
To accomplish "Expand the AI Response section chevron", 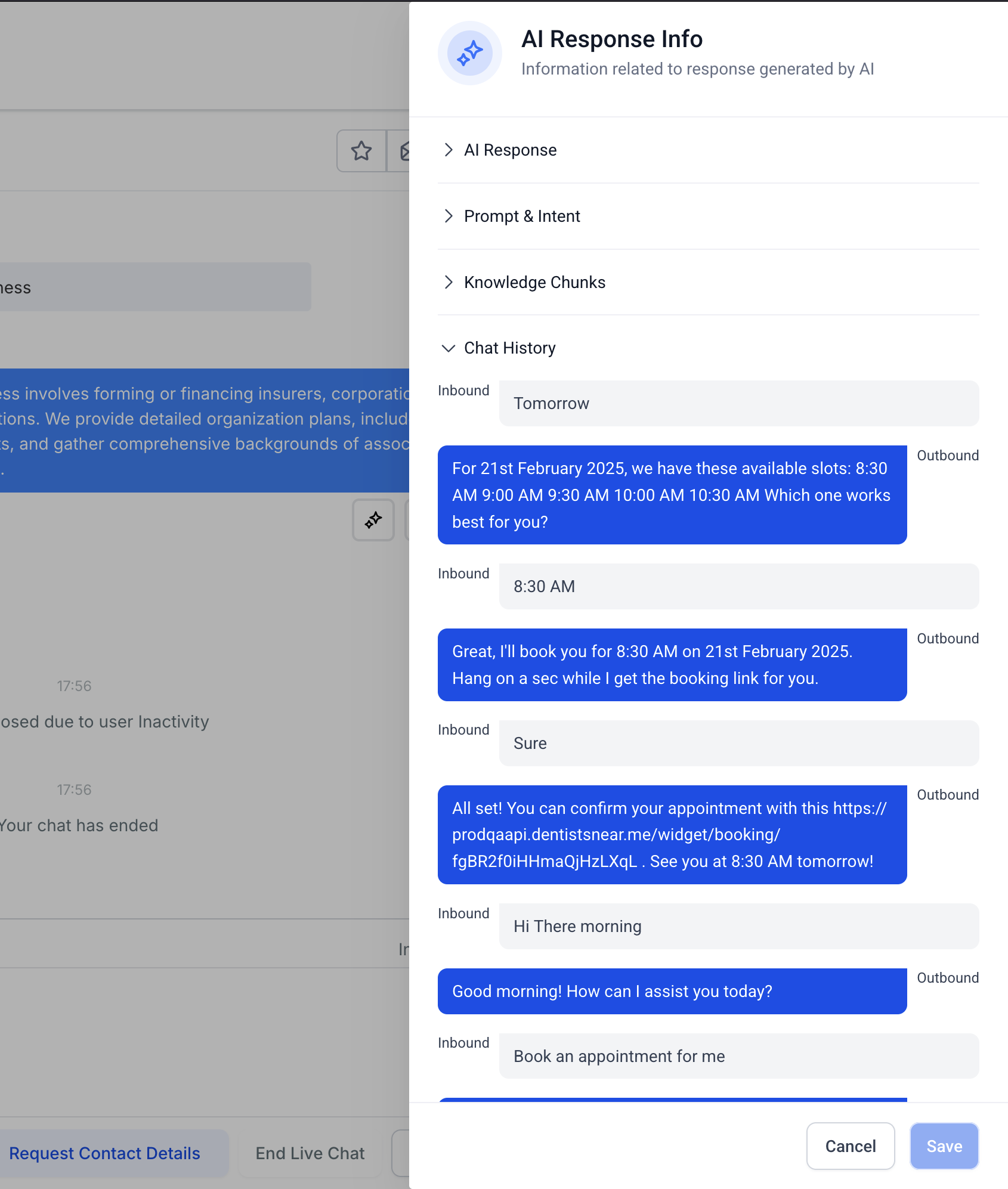I will click(x=449, y=150).
